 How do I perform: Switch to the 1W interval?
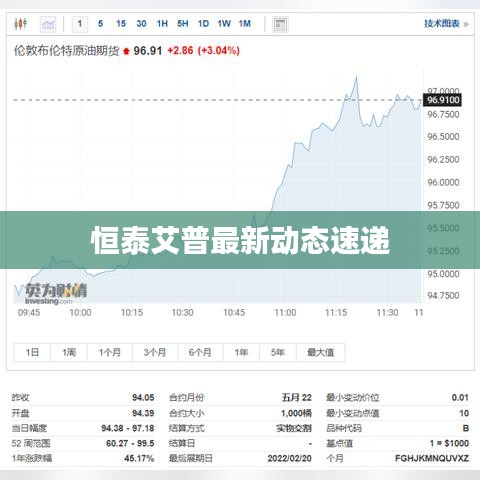click(224, 24)
